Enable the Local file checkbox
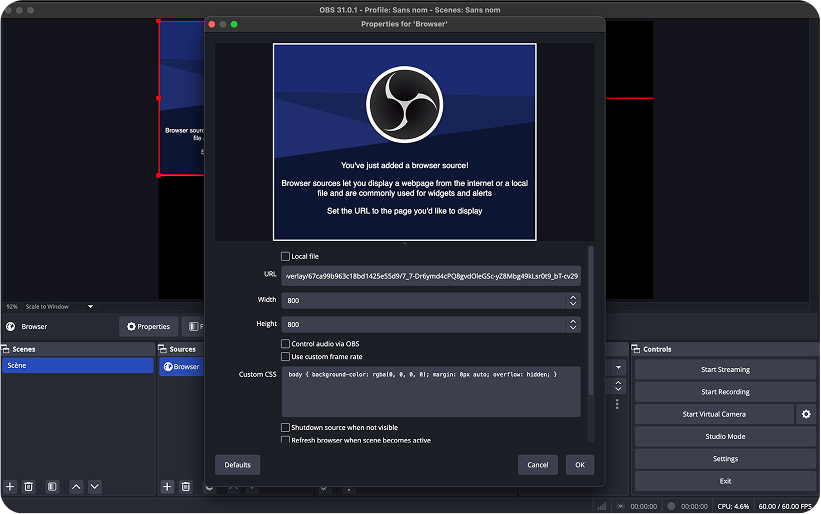Screen dimensions: 821x514 tap(286, 257)
